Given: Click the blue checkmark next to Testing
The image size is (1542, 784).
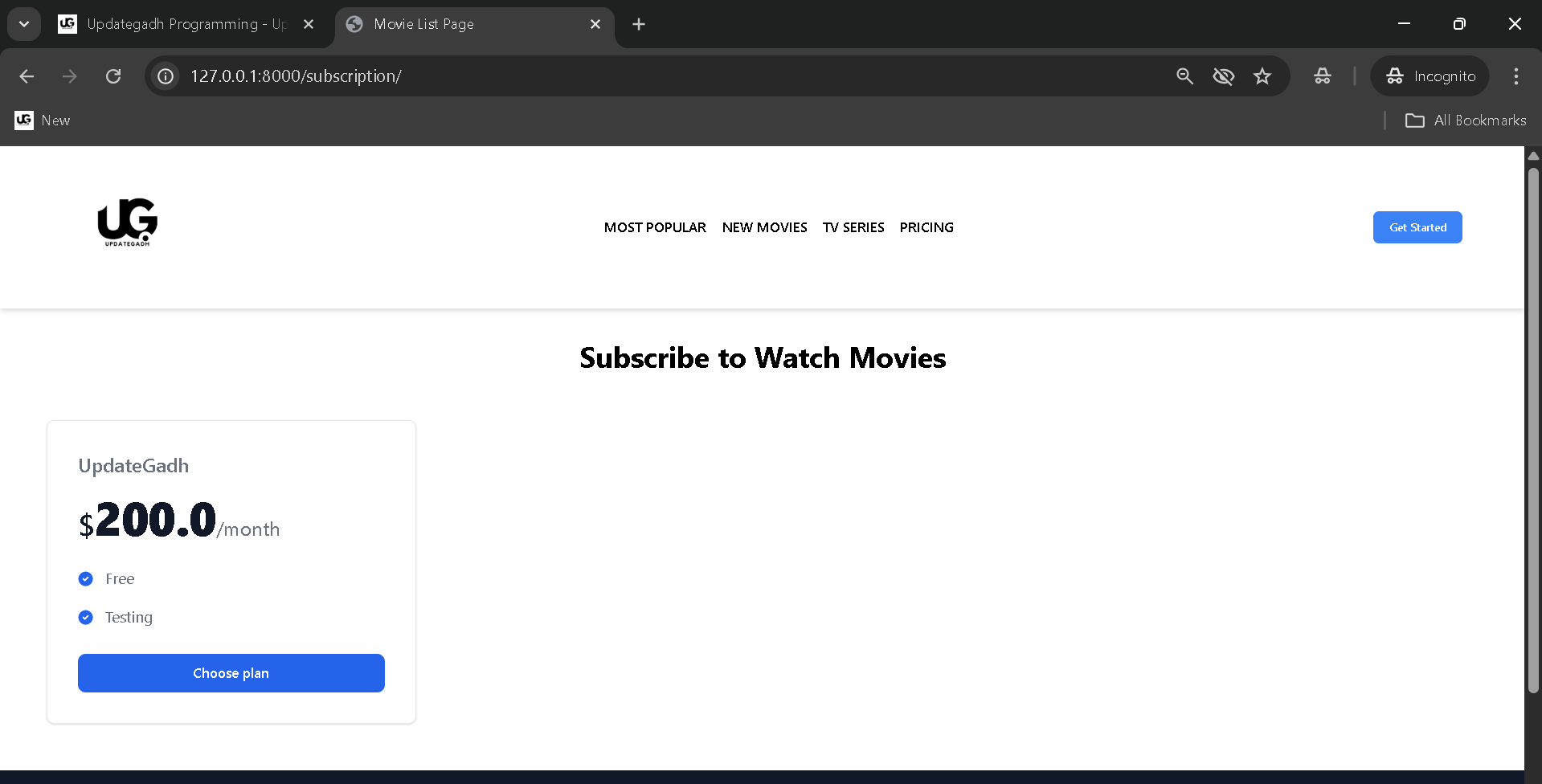Looking at the screenshot, I should click(86, 618).
